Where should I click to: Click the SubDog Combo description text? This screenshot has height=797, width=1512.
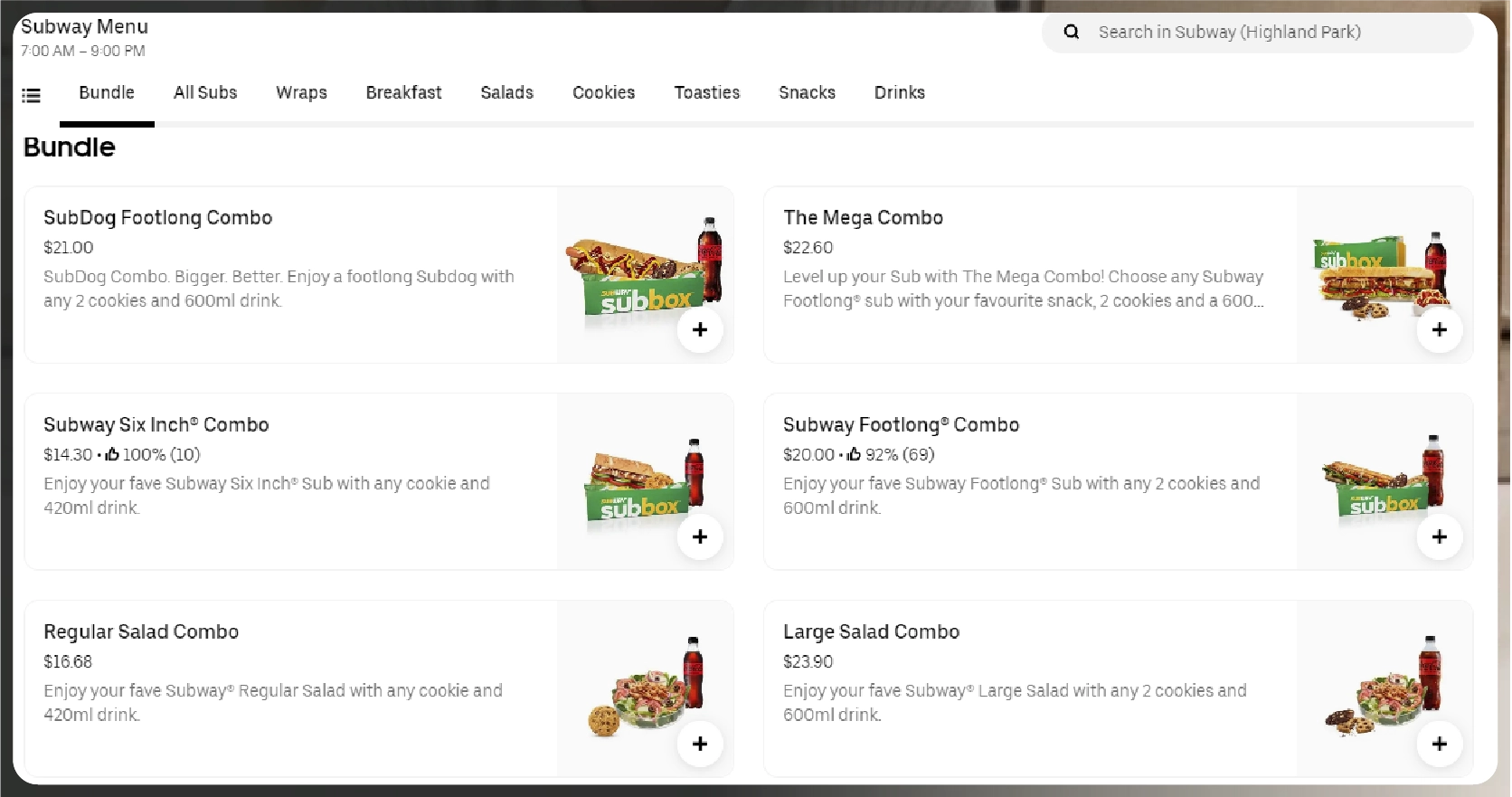point(279,289)
